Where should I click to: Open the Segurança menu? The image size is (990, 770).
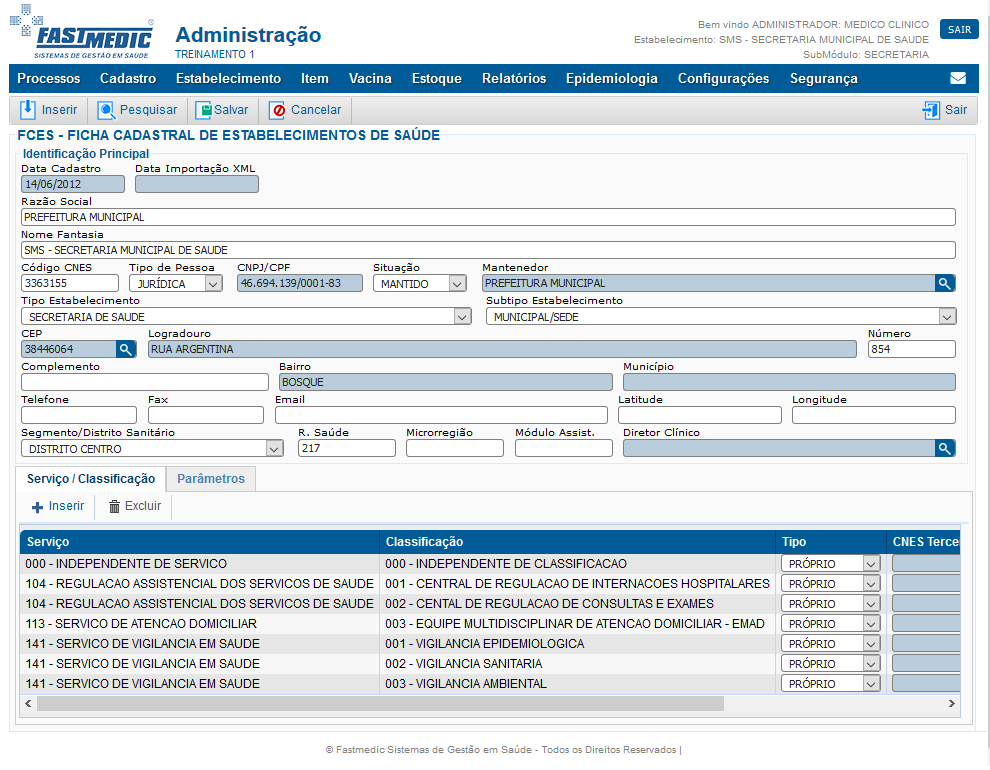(x=823, y=78)
